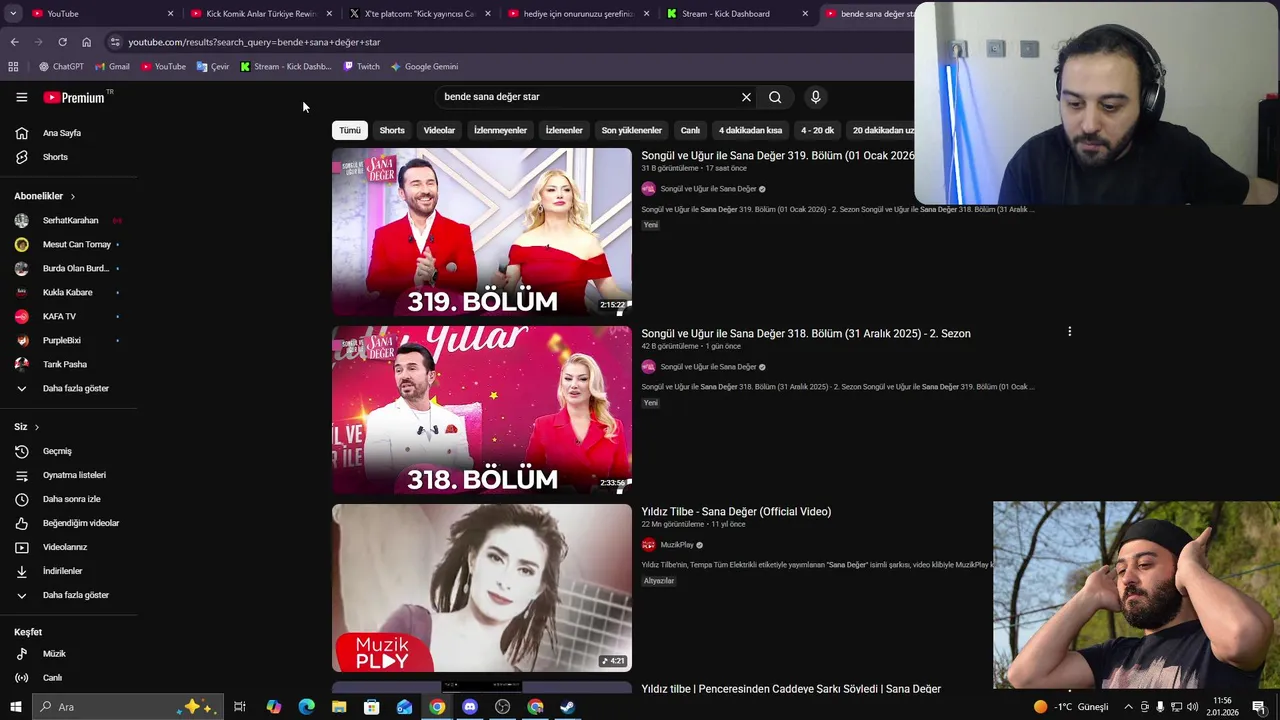Select the Videolar filter chip
The image size is (1280, 720).
(439, 130)
